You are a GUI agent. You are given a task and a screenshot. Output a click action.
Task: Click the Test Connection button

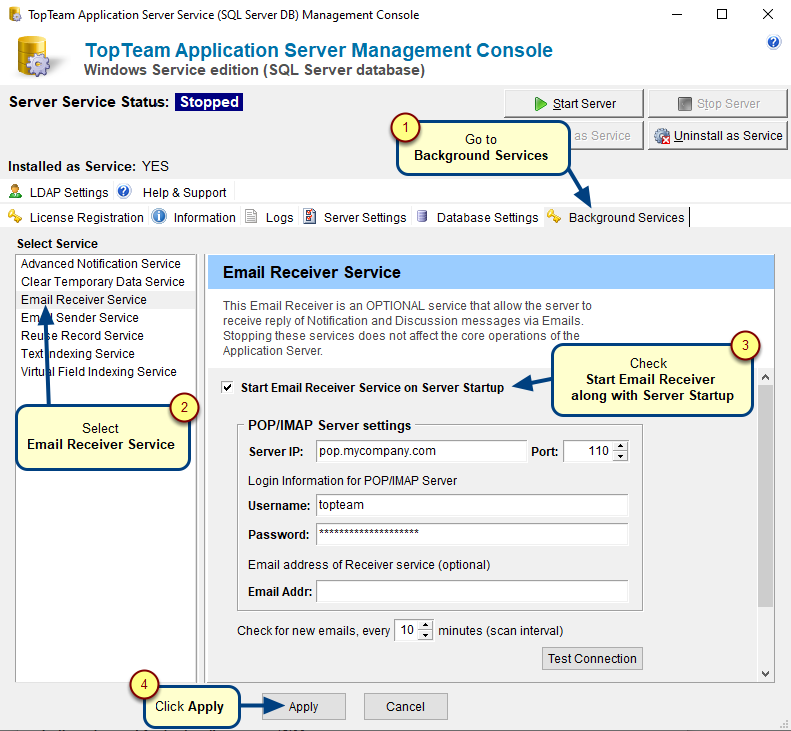pyautogui.click(x=592, y=658)
